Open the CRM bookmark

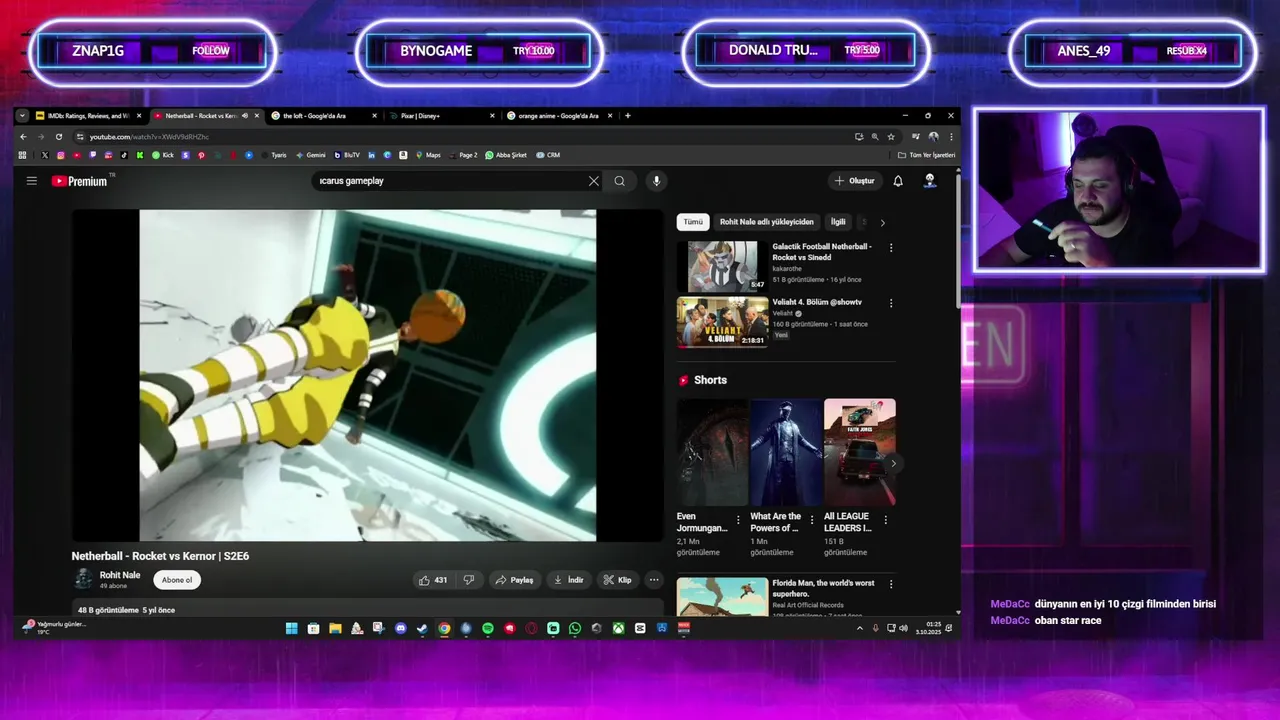tap(548, 155)
